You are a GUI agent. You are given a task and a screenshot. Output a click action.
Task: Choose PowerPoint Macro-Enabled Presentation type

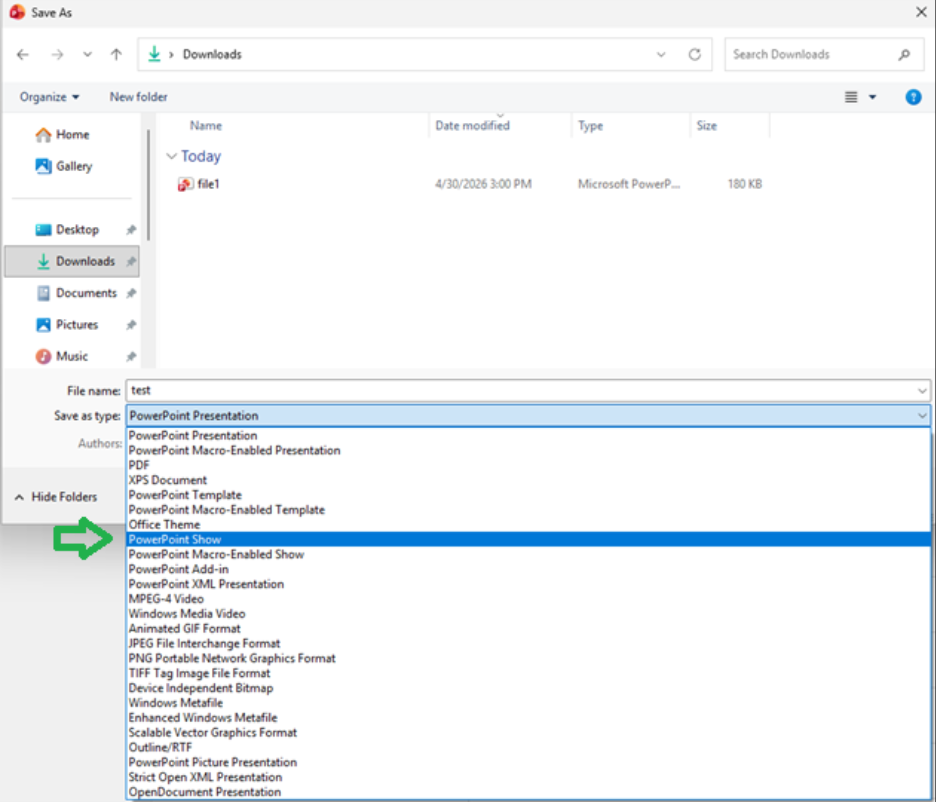(528, 451)
